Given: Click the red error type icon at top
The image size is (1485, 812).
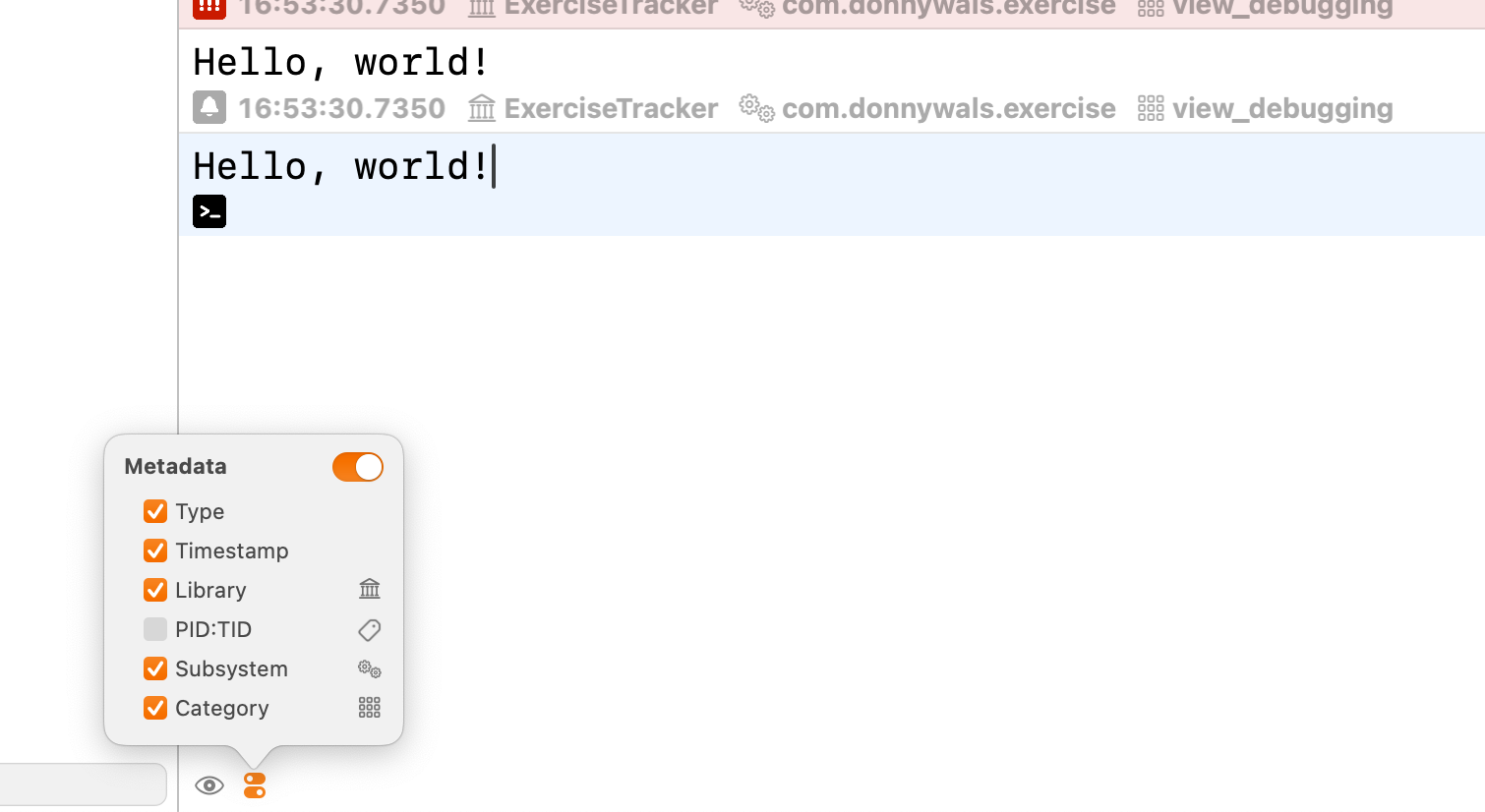Looking at the screenshot, I should tap(209, 8).
